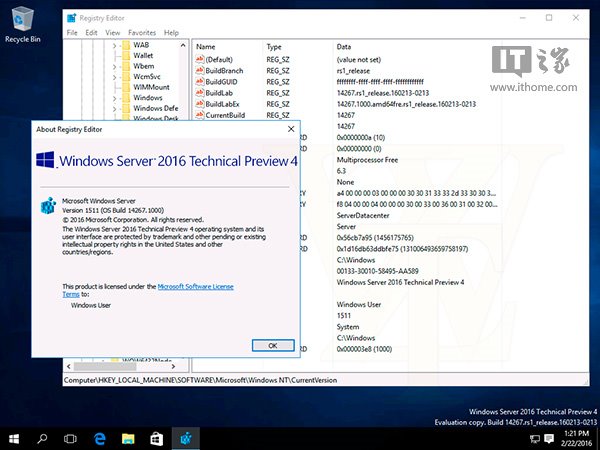
Task: Expand the WcmSvc tree node
Action: coord(114,77)
